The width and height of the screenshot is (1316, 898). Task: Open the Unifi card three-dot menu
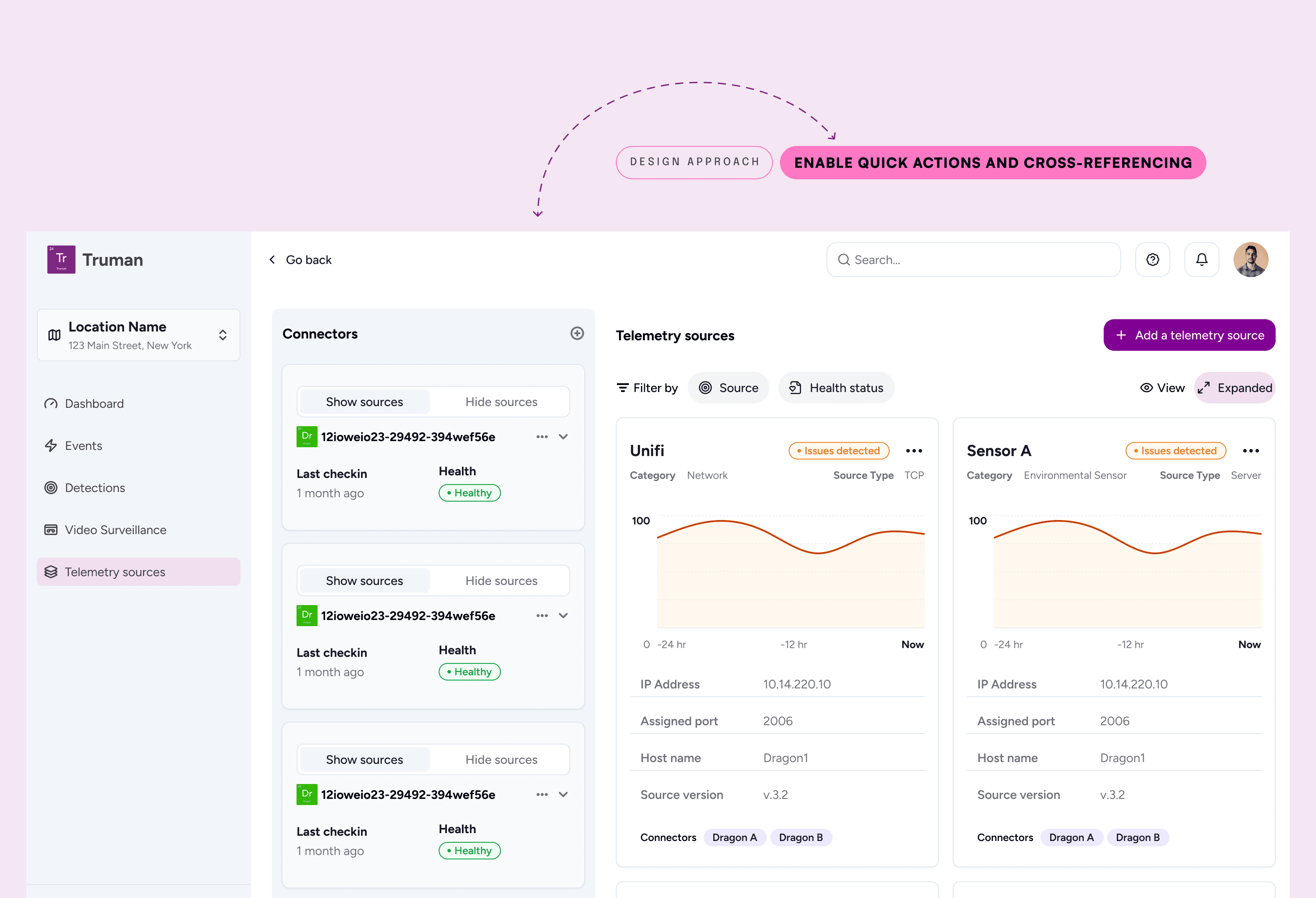[913, 451]
